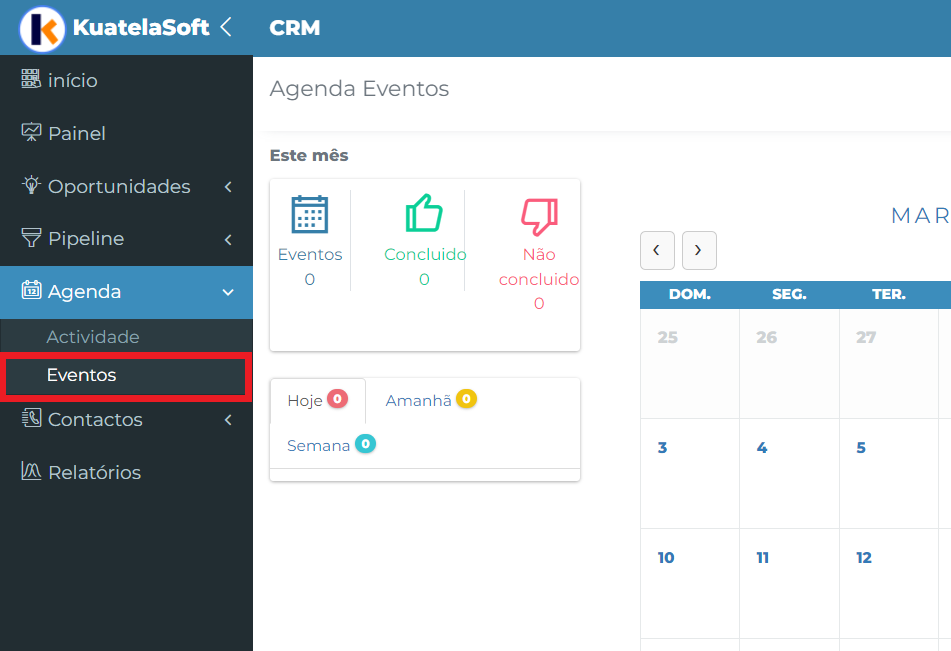Expand the Oportunidades submenu chevron
Screen dimensions: 951x651
click(x=228, y=187)
